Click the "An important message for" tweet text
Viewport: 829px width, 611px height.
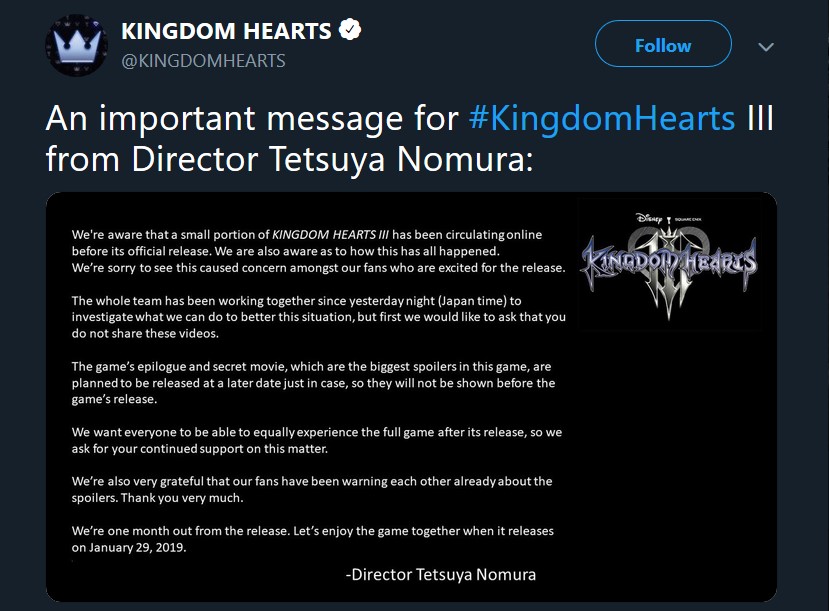coord(252,119)
